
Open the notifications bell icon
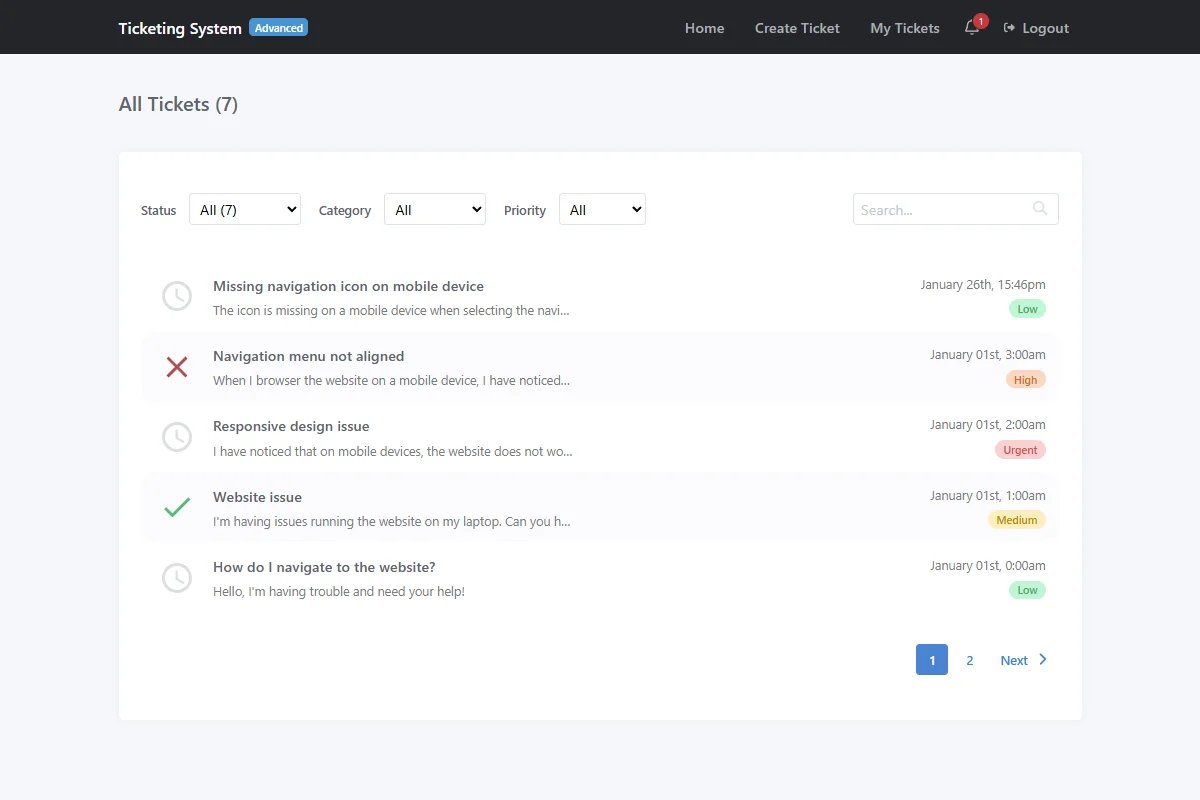coord(971,28)
